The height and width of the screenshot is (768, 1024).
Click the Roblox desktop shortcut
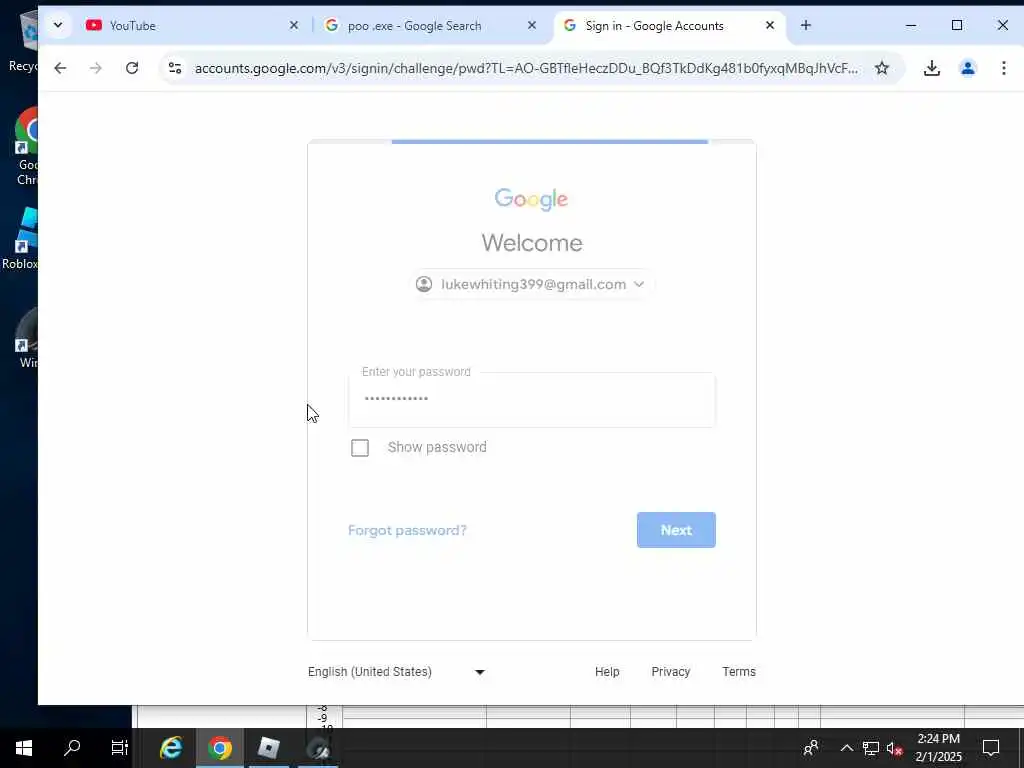[20, 238]
